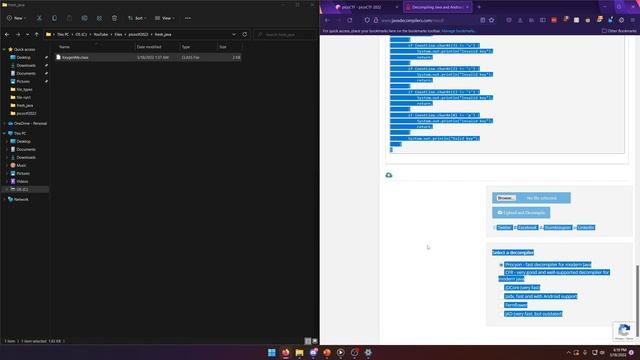Click the taskbar clock and date
The height and width of the screenshot is (360, 640).
coord(619,353)
